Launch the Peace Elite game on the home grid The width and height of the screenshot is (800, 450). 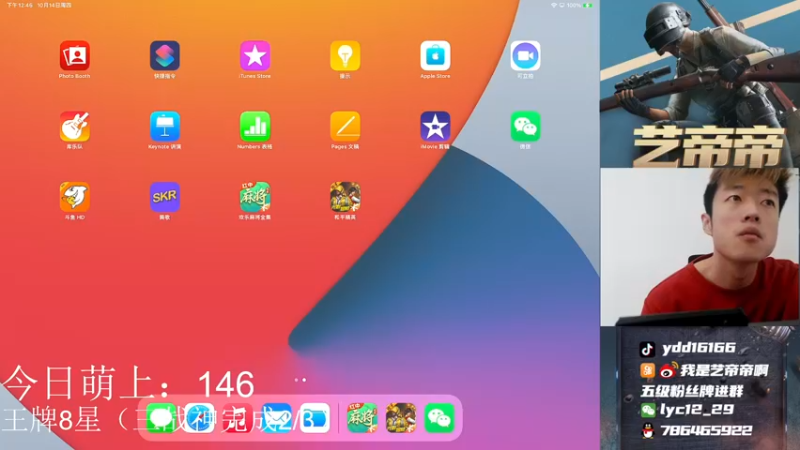[345, 196]
